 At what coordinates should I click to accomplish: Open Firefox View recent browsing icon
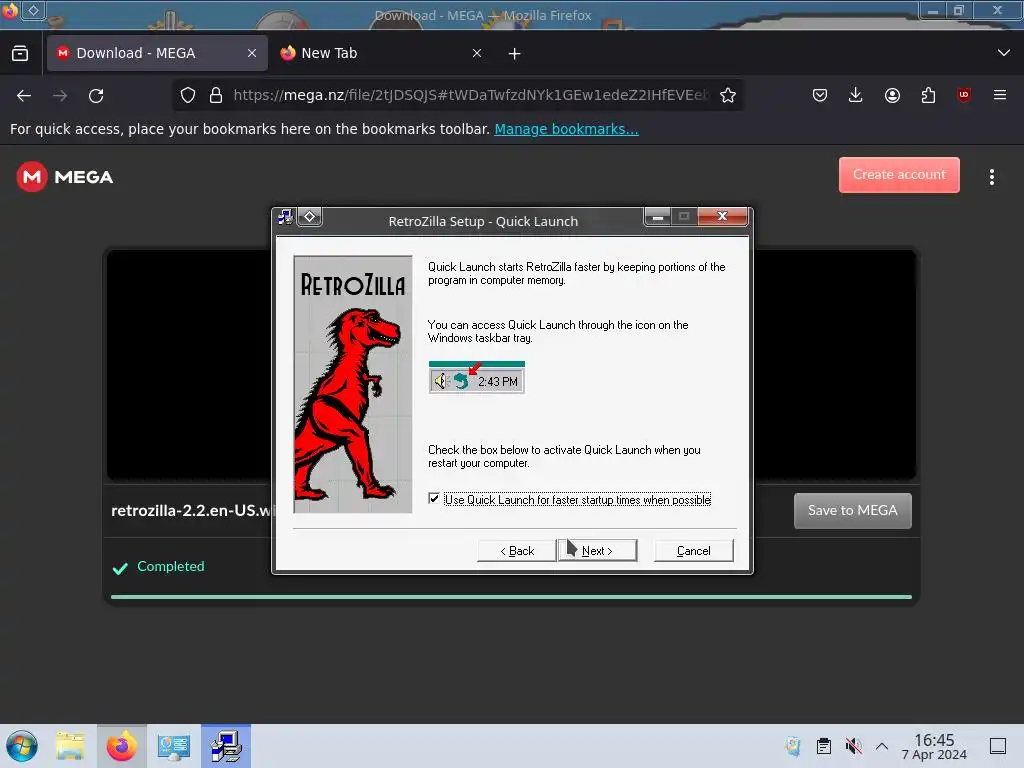(20, 53)
